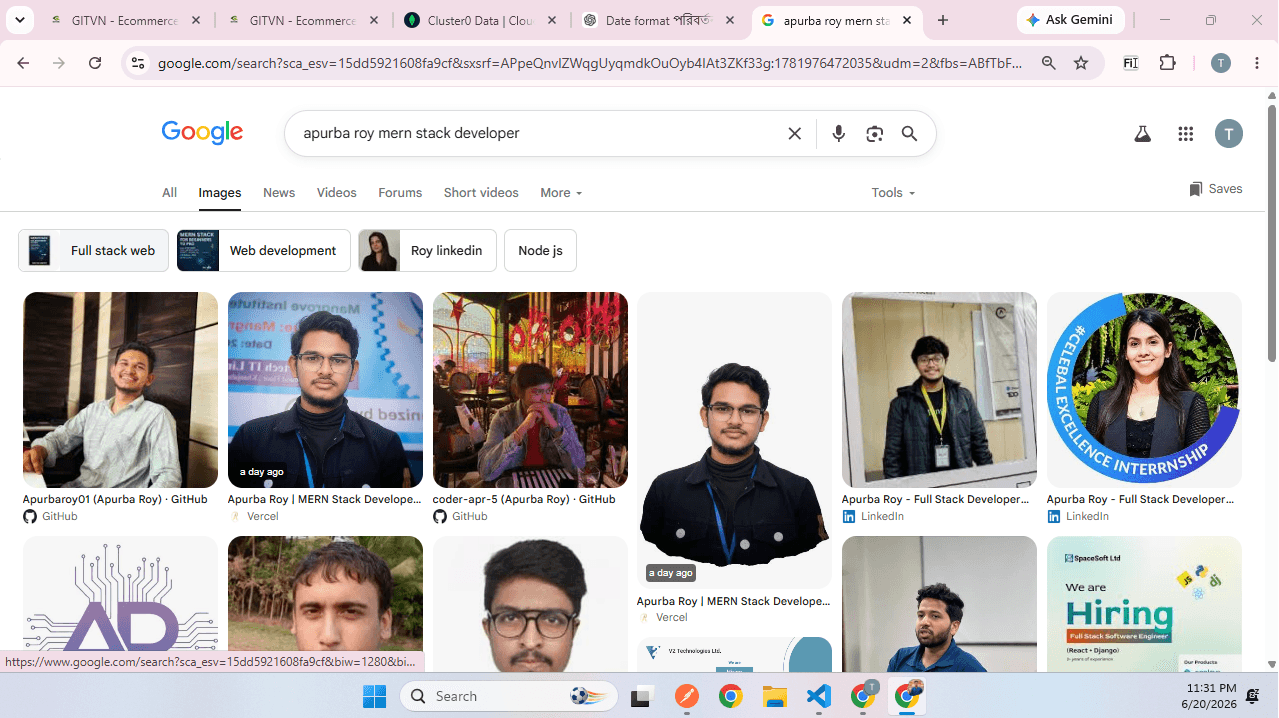Viewport: 1279px width, 718px height.
Task: Open the tab search dropdown arrow
Action: pos(20,20)
